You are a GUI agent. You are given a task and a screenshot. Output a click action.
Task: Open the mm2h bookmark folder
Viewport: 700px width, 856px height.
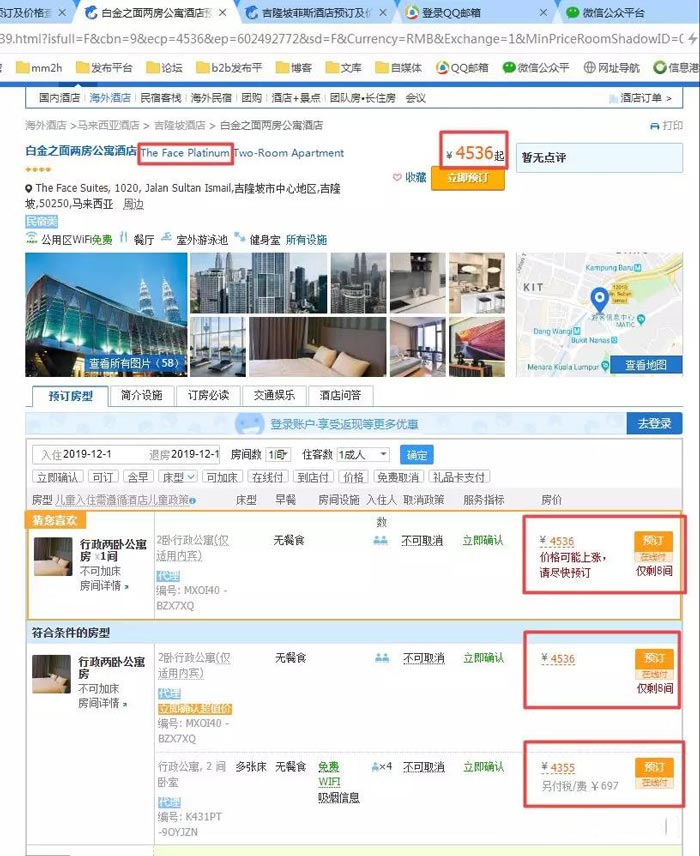tap(39, 68)
